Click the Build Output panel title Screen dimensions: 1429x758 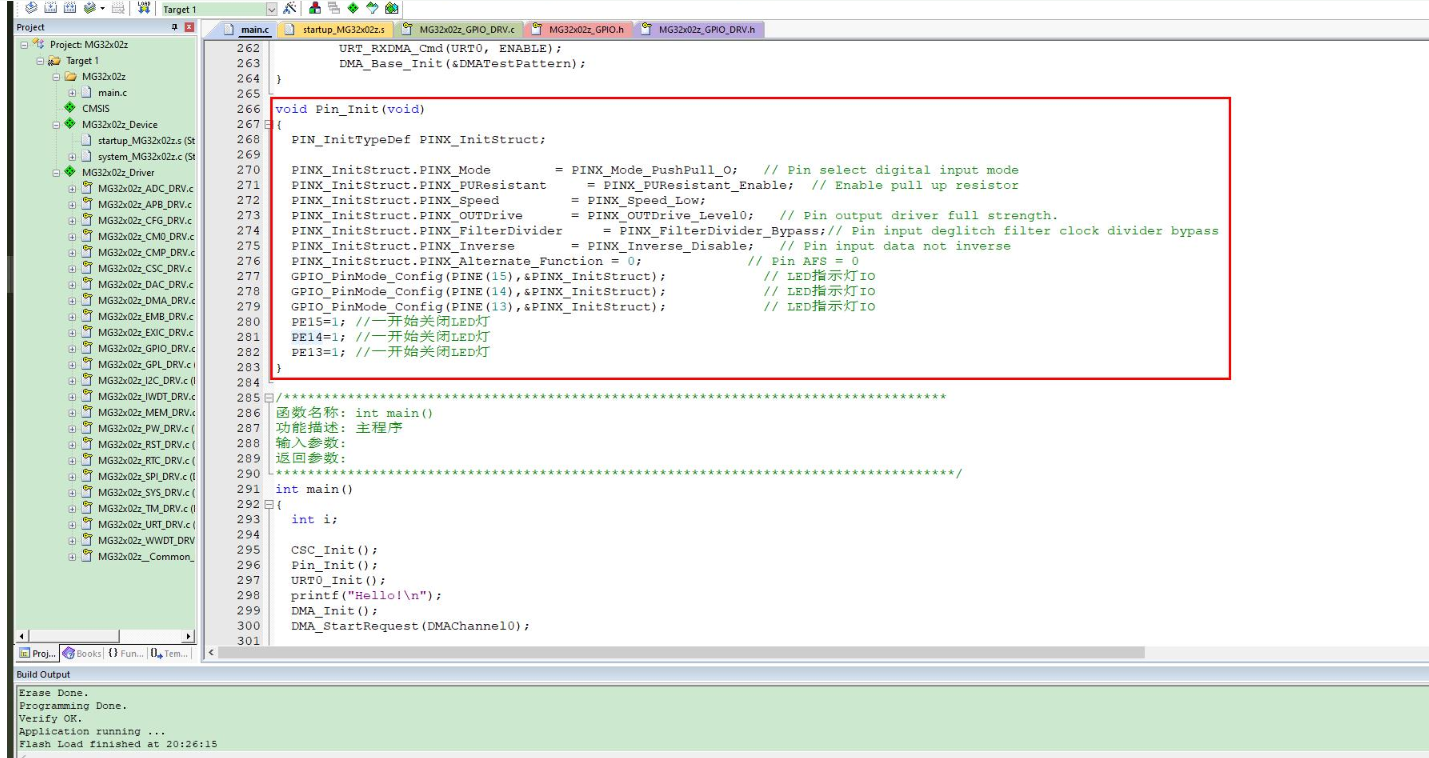coord(44,675)
